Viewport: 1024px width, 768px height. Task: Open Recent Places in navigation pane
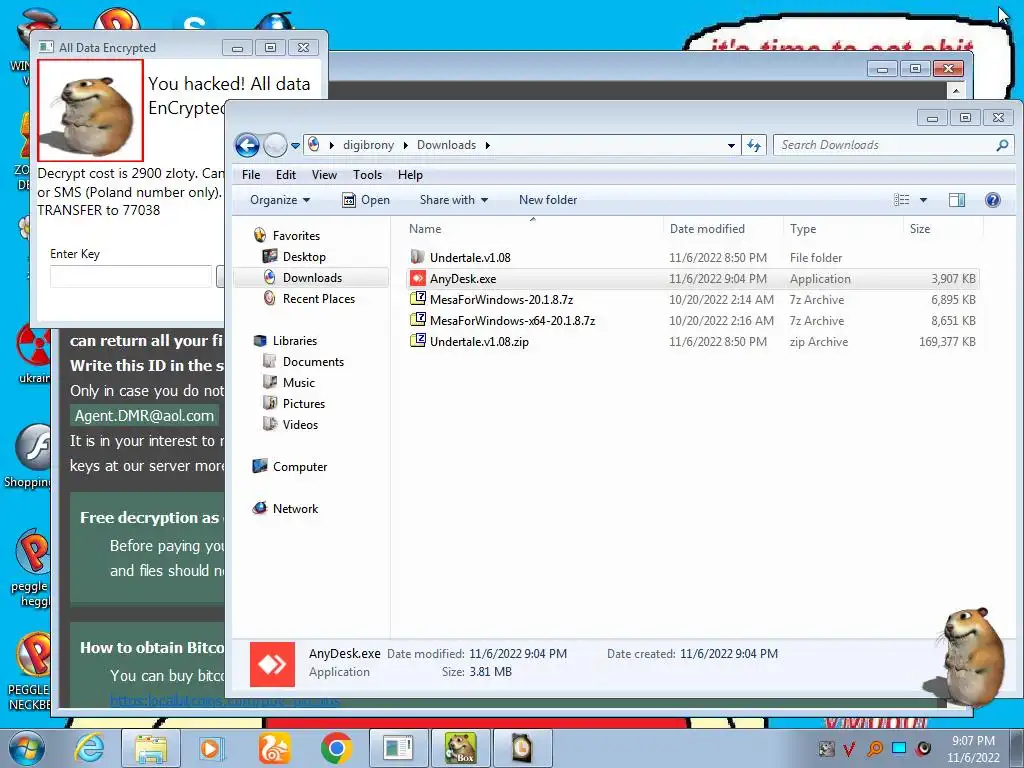coord(319,298)
